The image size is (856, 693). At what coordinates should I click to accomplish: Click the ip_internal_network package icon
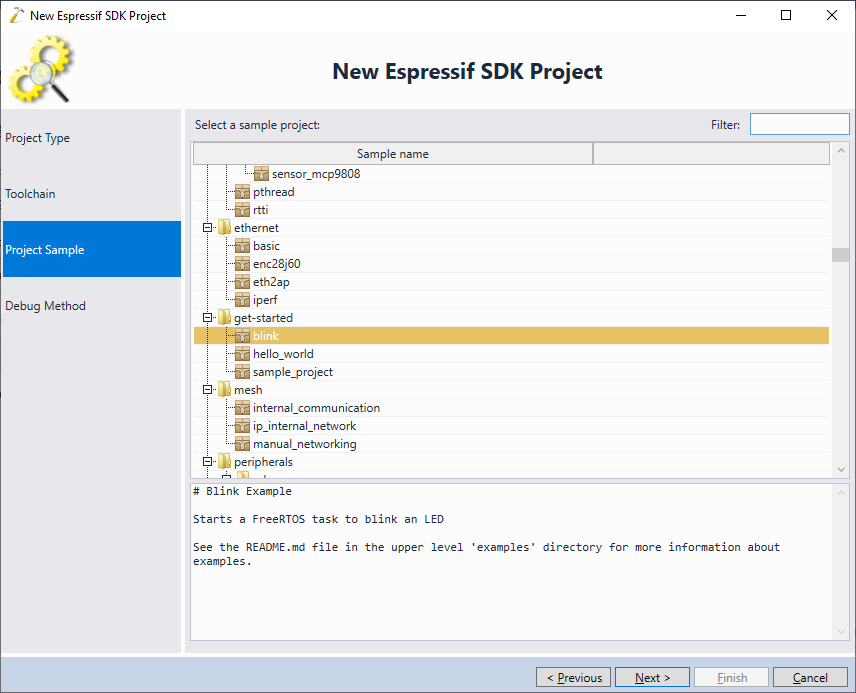pos(242,427)
